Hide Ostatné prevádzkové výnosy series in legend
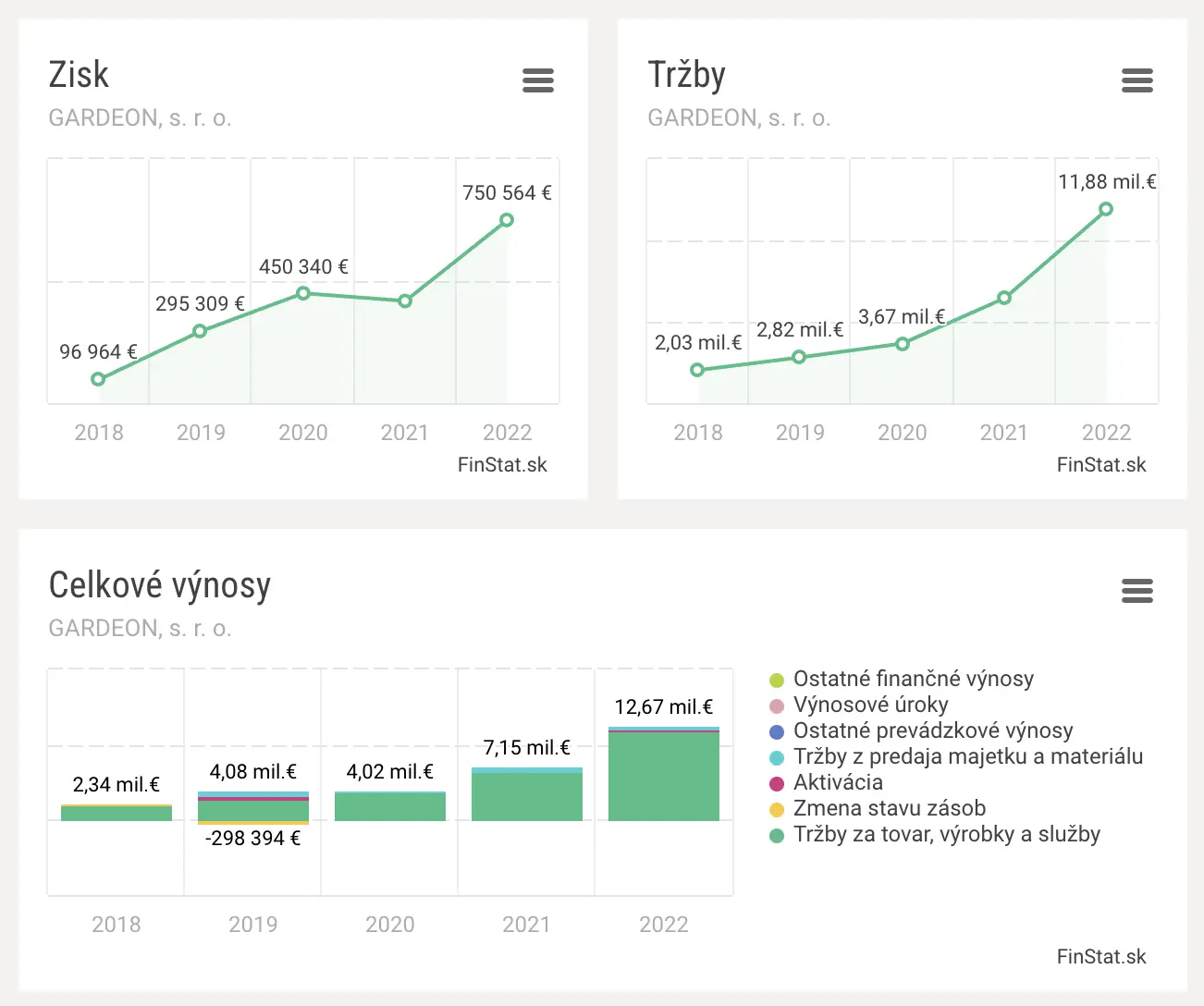The width and height of the screenshot is (1204, 1006). [932, 730]
